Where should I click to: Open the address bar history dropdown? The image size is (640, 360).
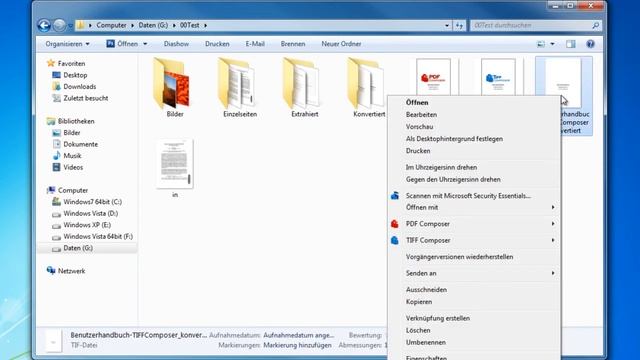point(447,25)
